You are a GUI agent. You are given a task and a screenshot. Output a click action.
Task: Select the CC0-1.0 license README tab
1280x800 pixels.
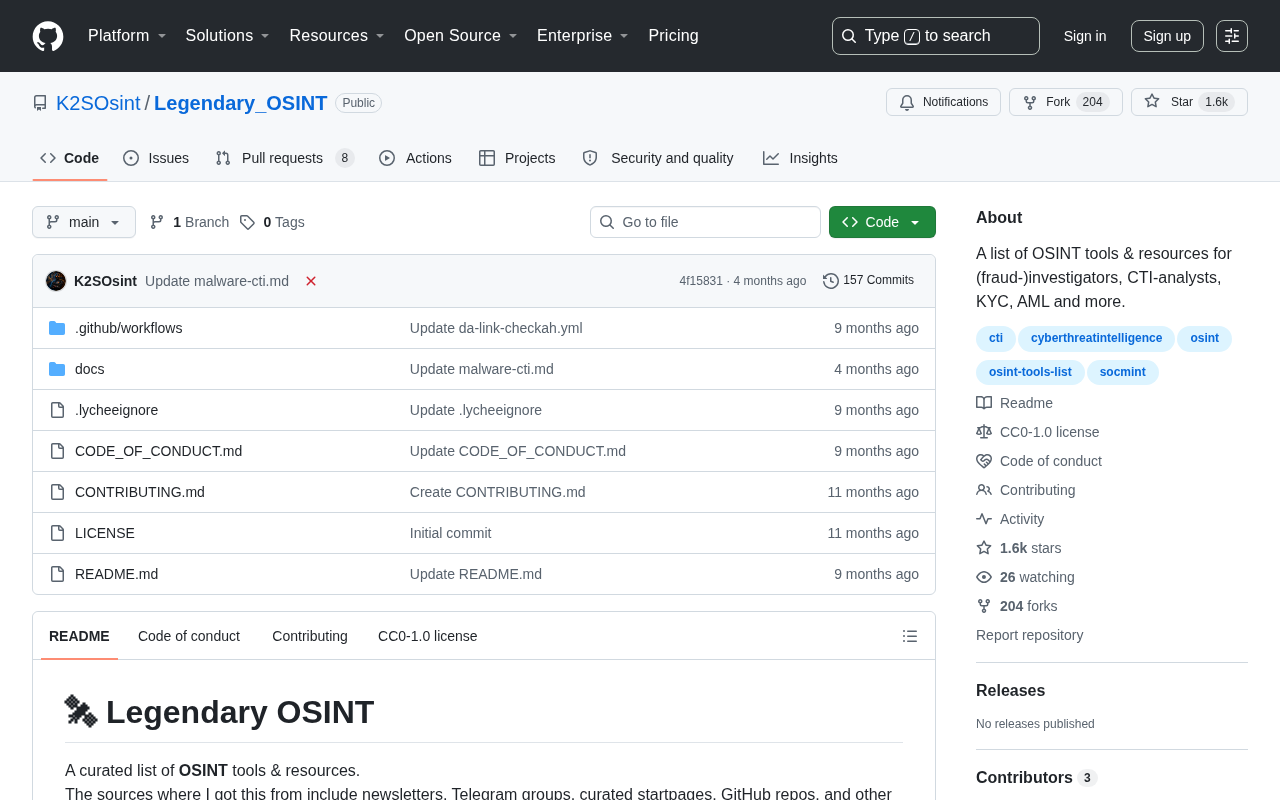[x=428, y=636]
